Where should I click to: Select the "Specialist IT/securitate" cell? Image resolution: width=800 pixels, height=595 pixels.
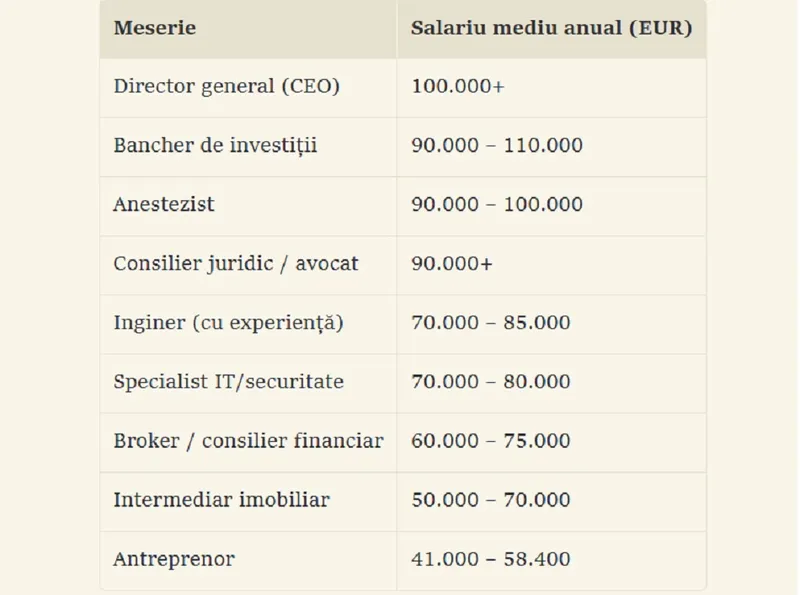pyautogui.click(x=229, y=382)
